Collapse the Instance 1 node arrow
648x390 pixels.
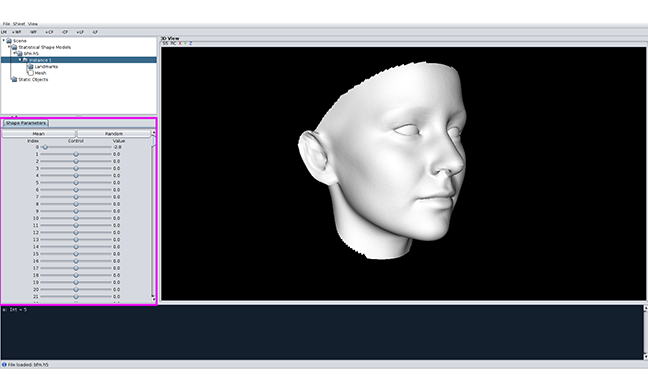(x=20, y=60)
